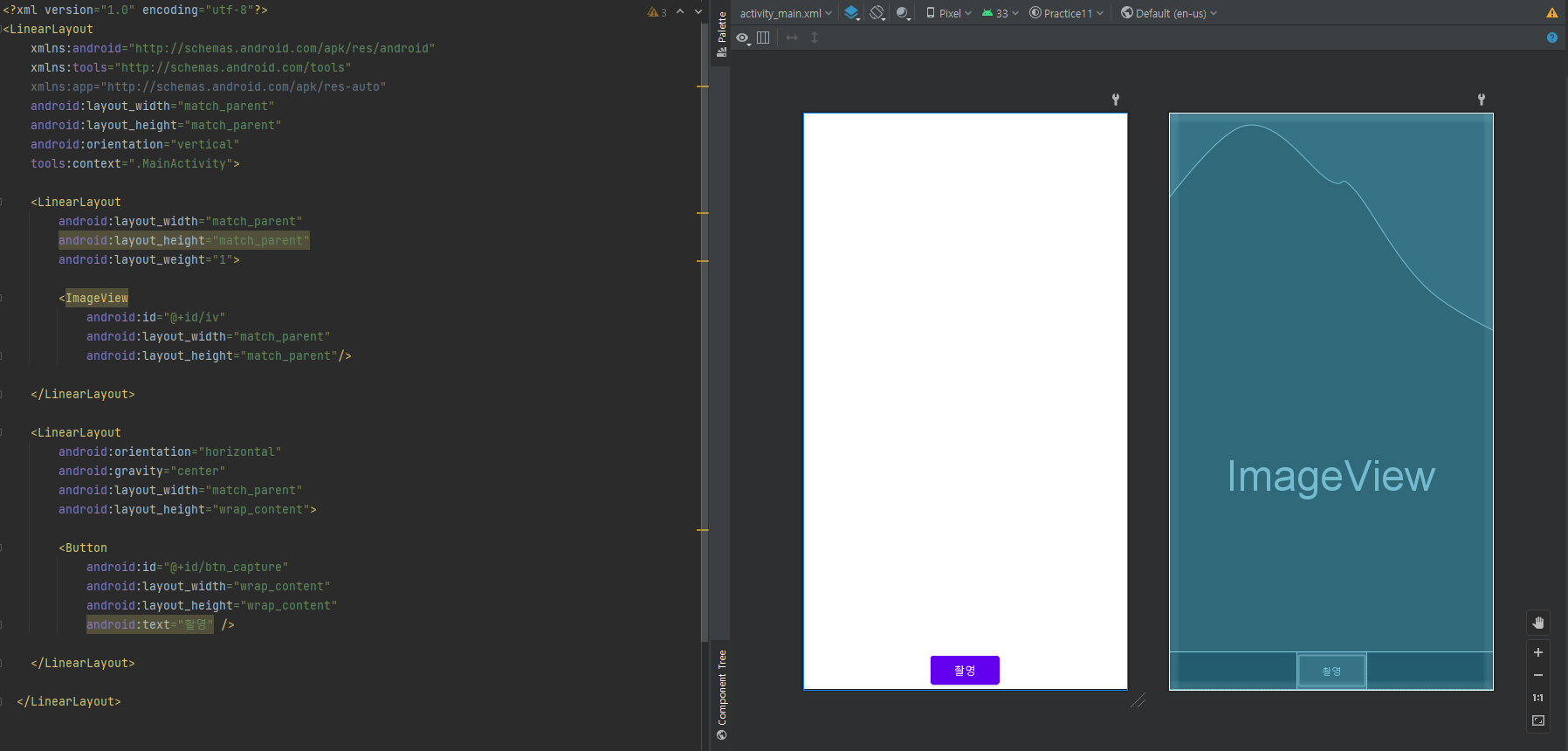Click the android:id="@+id/iv" line
The width and height of the screenshot is (1568, 751).
[155, 317]
